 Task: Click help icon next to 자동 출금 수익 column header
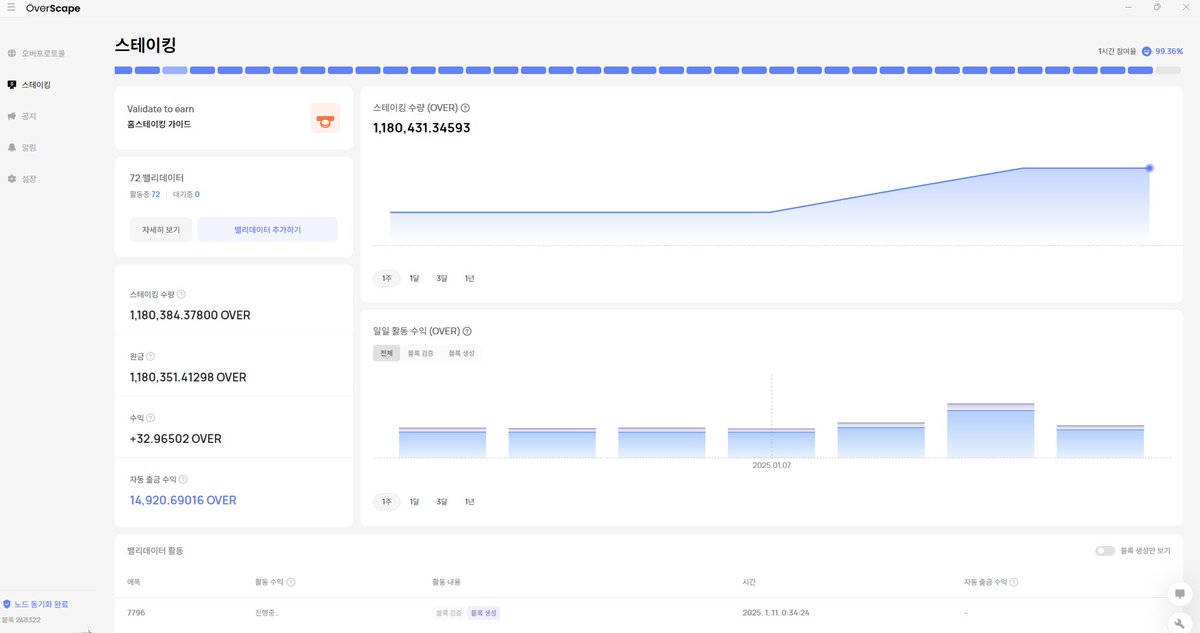(1014, 582)
